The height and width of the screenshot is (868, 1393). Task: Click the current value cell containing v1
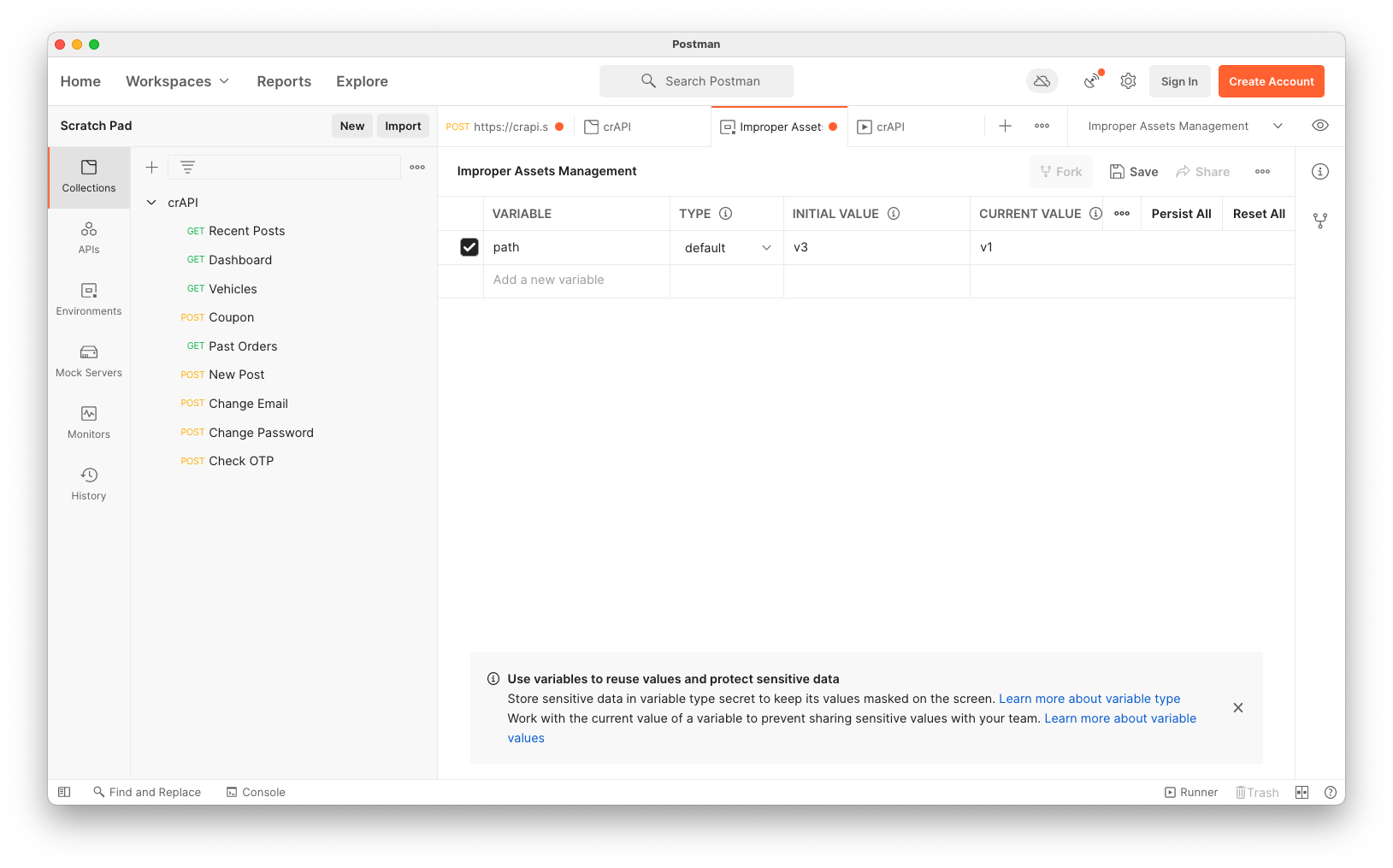pos(1132,247)
